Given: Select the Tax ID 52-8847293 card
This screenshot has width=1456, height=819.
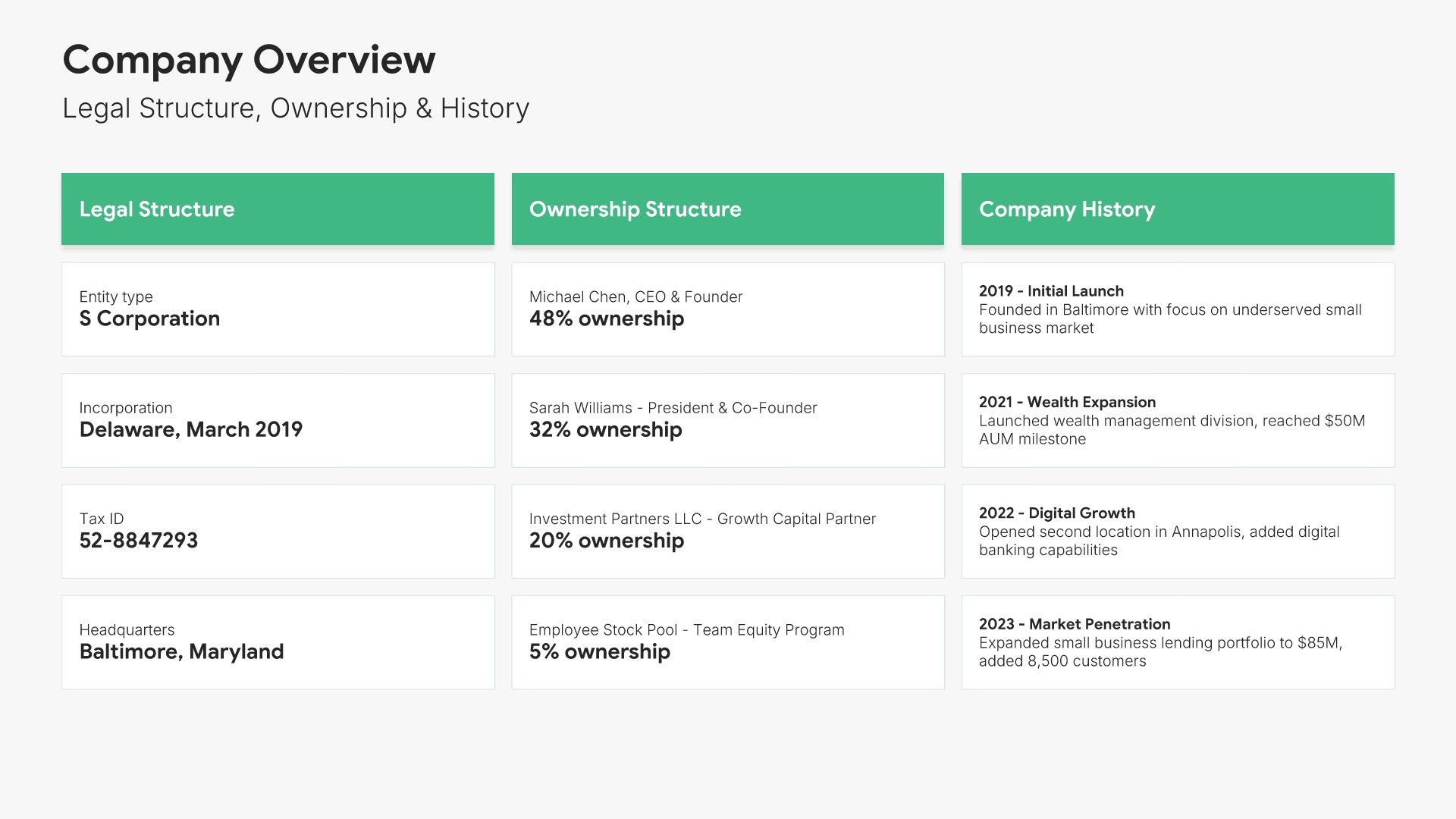Looking at the screenshot, I should [x=278, y=531].
